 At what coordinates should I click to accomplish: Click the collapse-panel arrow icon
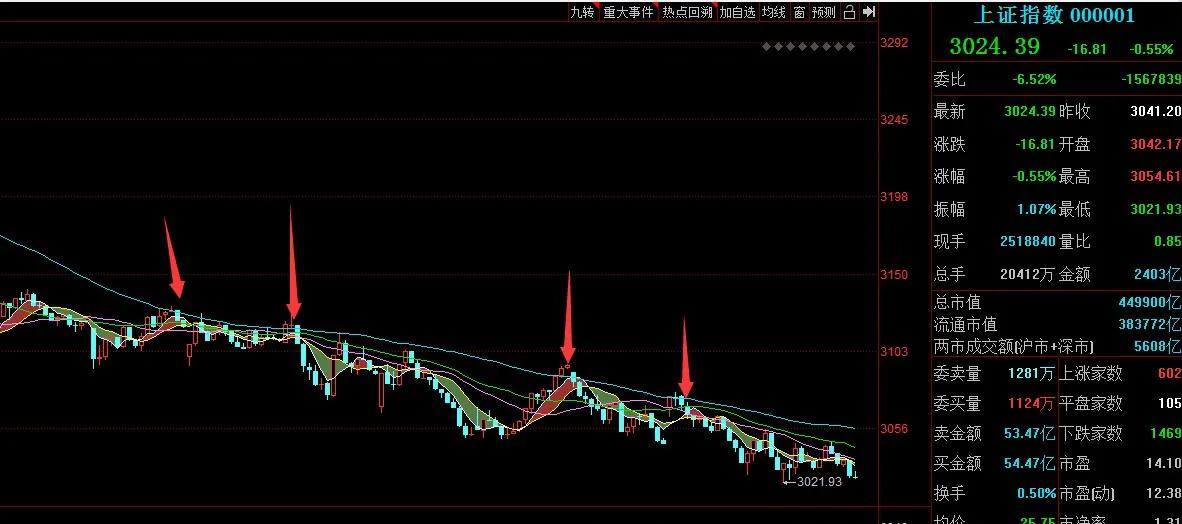tap(868, 12)
